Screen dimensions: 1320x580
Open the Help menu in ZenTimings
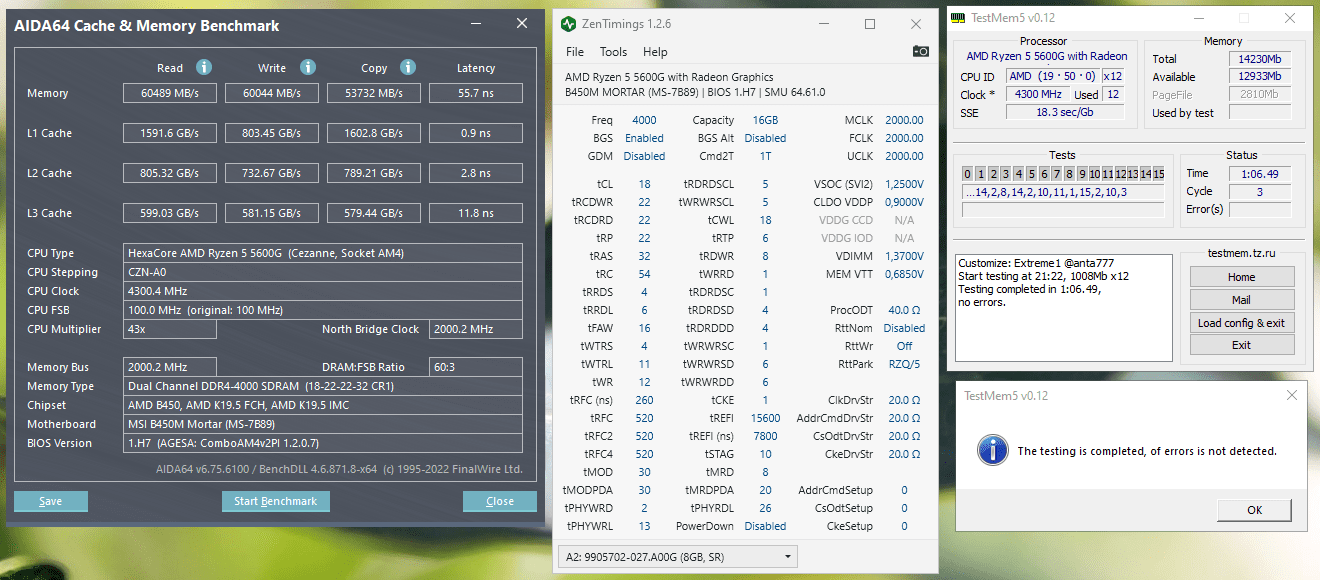click(655, 52)
